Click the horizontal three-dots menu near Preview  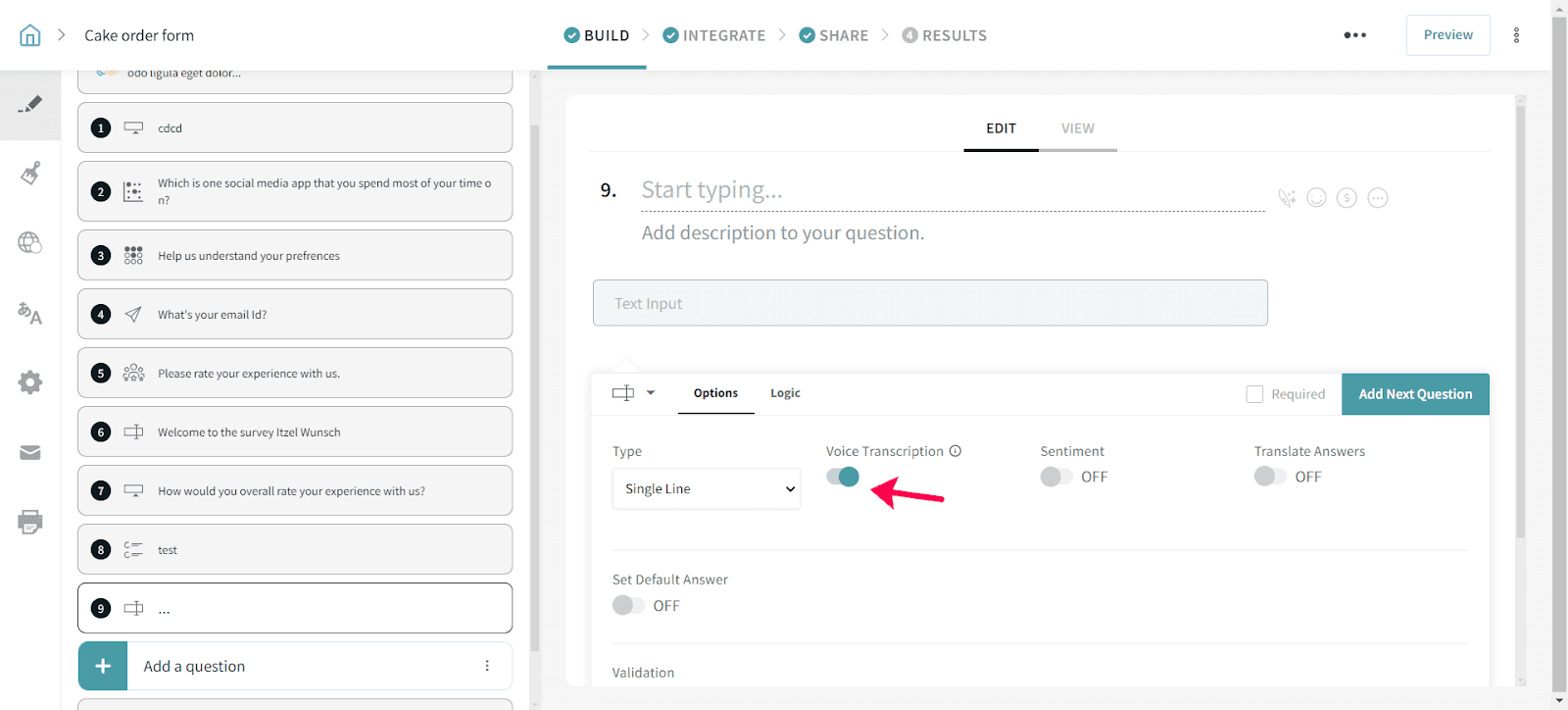[1354, 35]
